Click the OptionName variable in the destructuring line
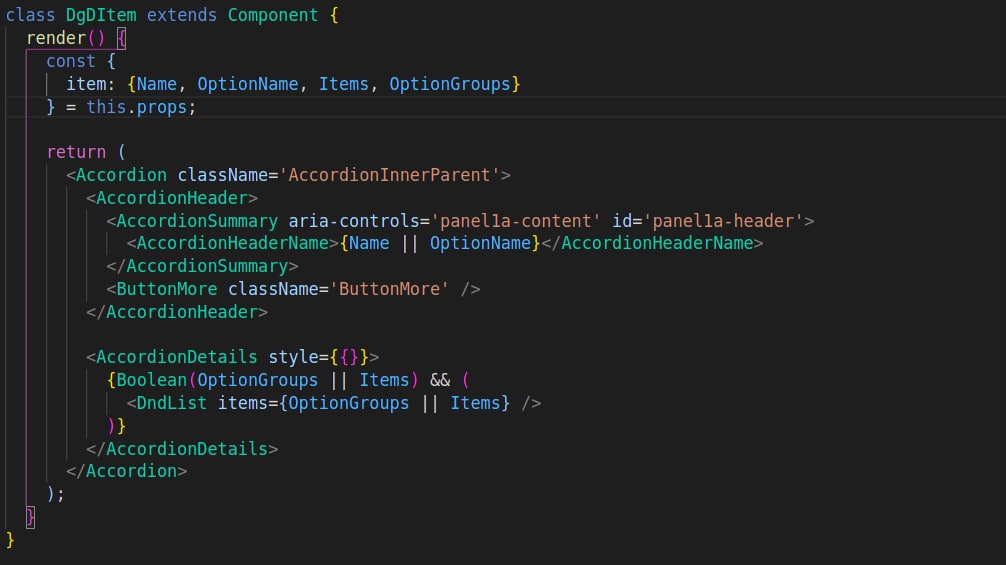This screenshot has width=1006, height=565. coord(248,84)
